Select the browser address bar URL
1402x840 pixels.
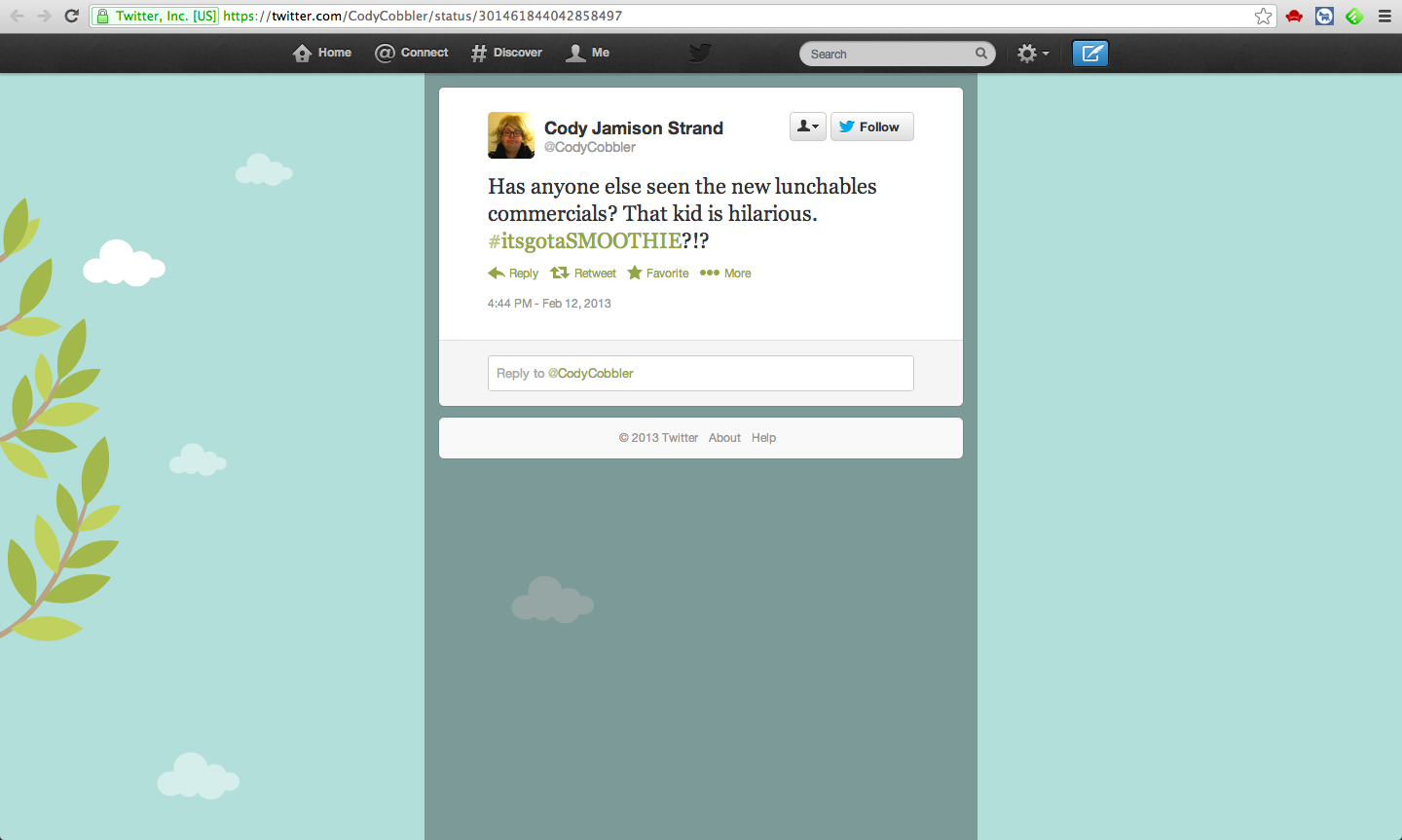(423, 16)
